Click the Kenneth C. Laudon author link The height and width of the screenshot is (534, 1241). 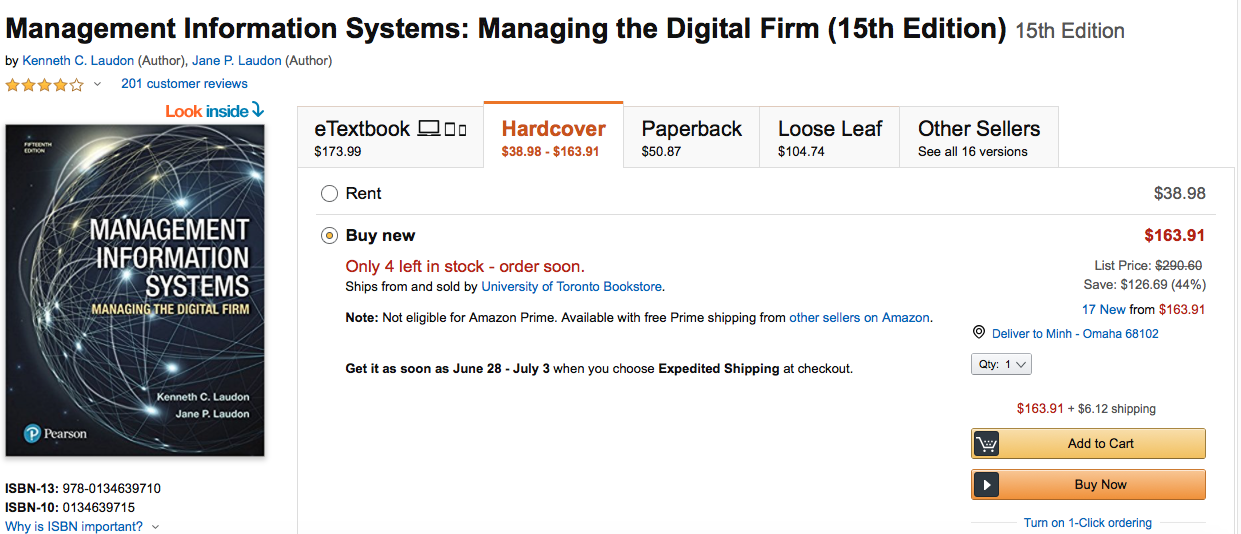click(x=78, y=61)
